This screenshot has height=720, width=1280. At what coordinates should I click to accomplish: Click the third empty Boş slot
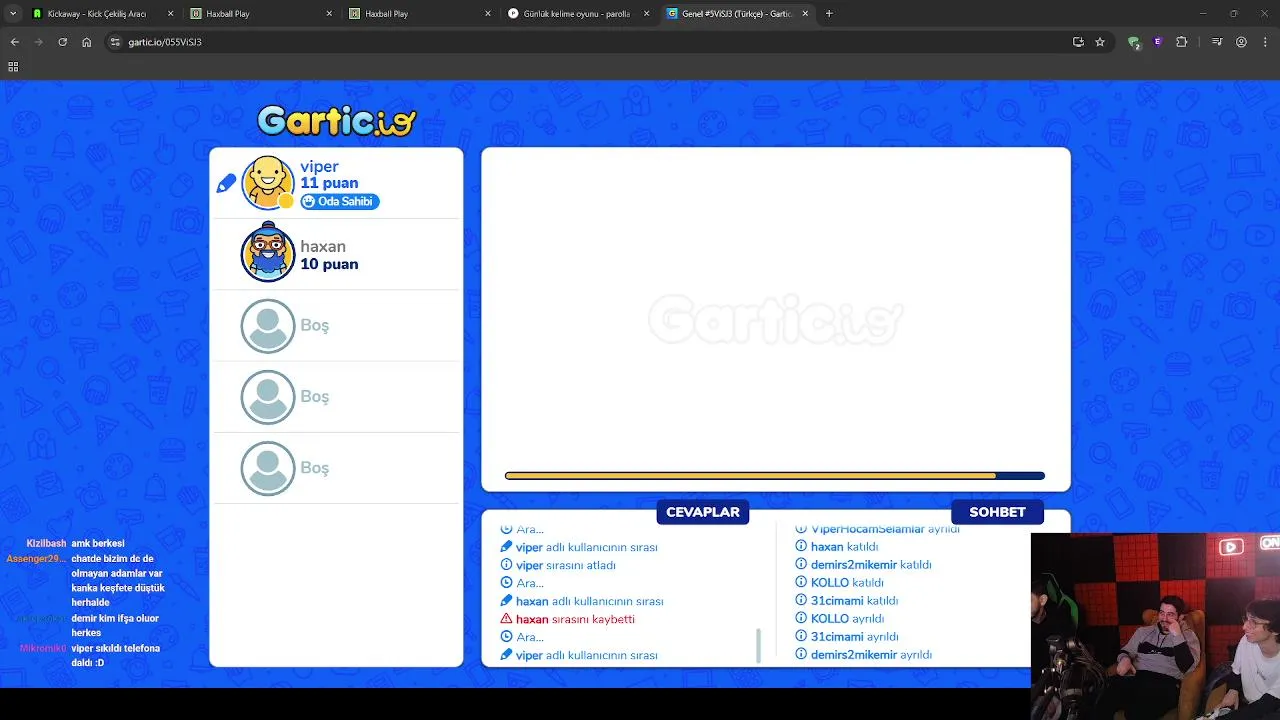pyautogui.click(x=336, y=468)
